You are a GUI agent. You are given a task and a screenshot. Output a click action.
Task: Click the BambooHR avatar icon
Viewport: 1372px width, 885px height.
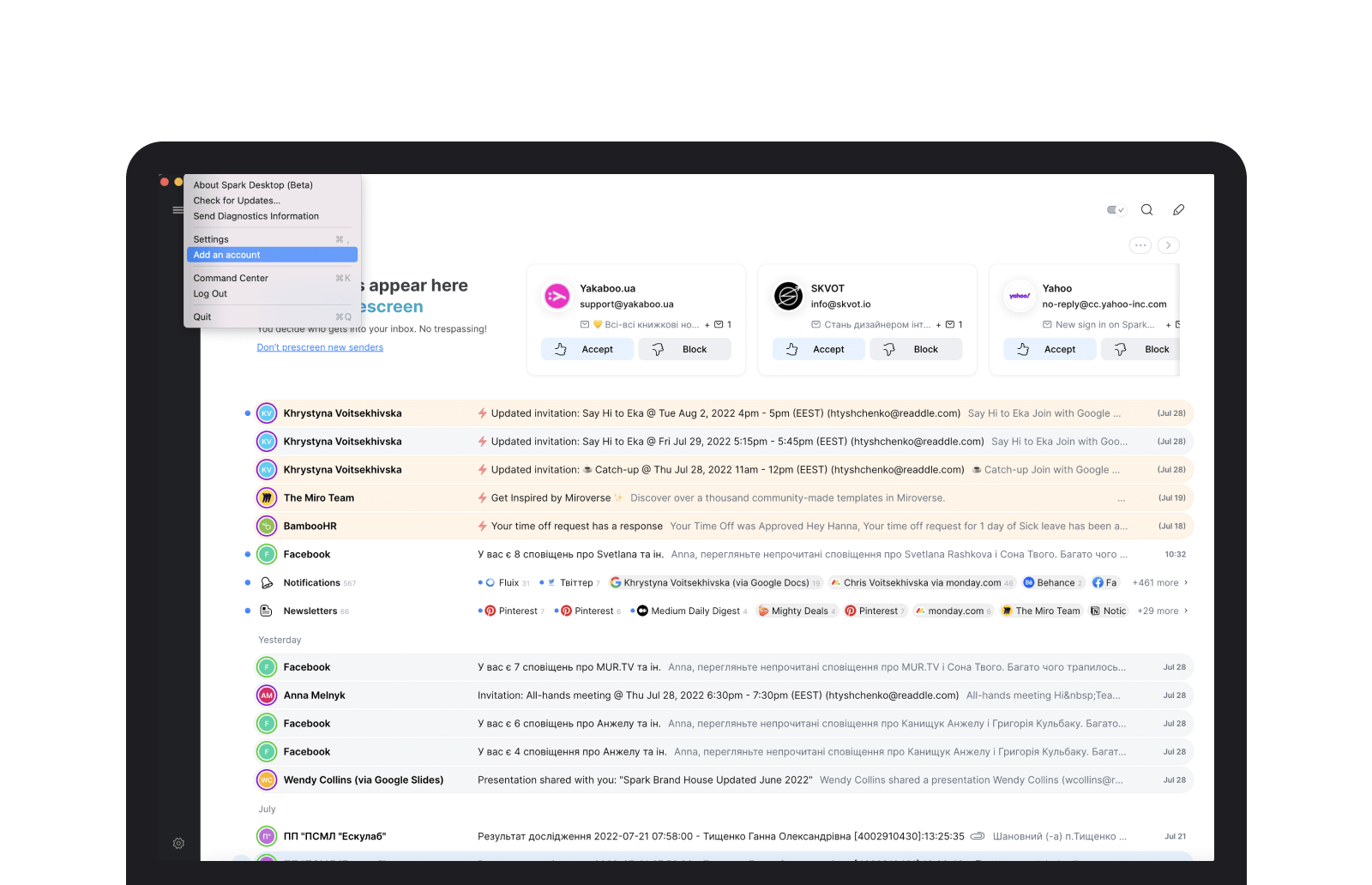coord(267,527)
